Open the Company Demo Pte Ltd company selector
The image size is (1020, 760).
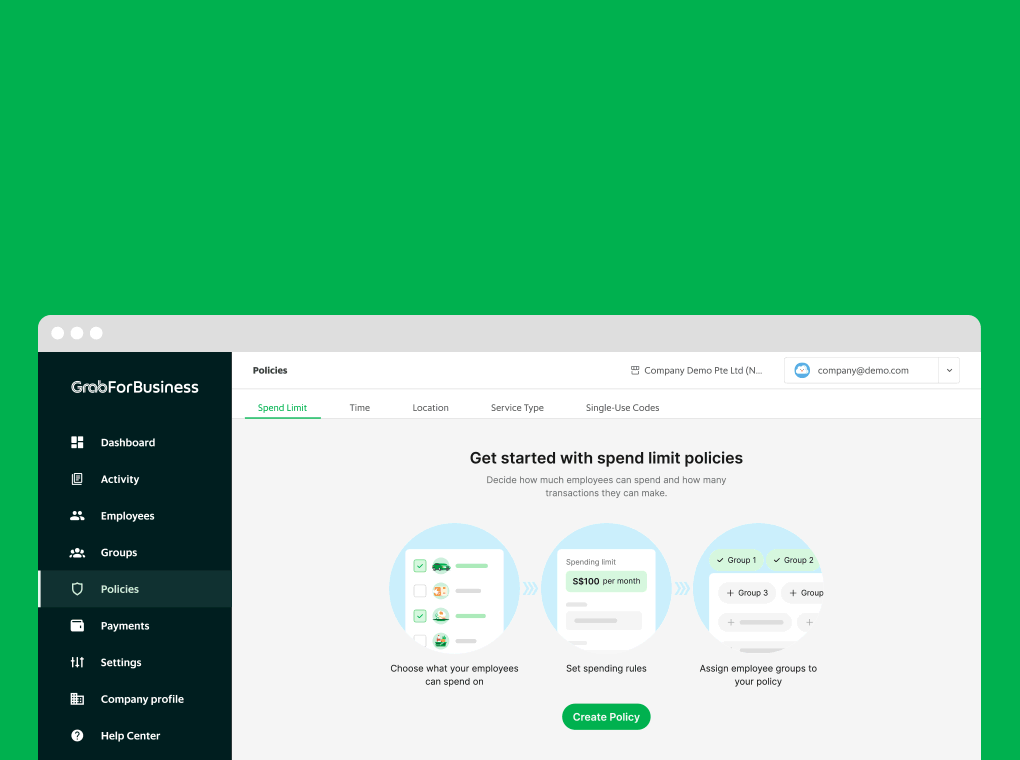pos(697,370)
